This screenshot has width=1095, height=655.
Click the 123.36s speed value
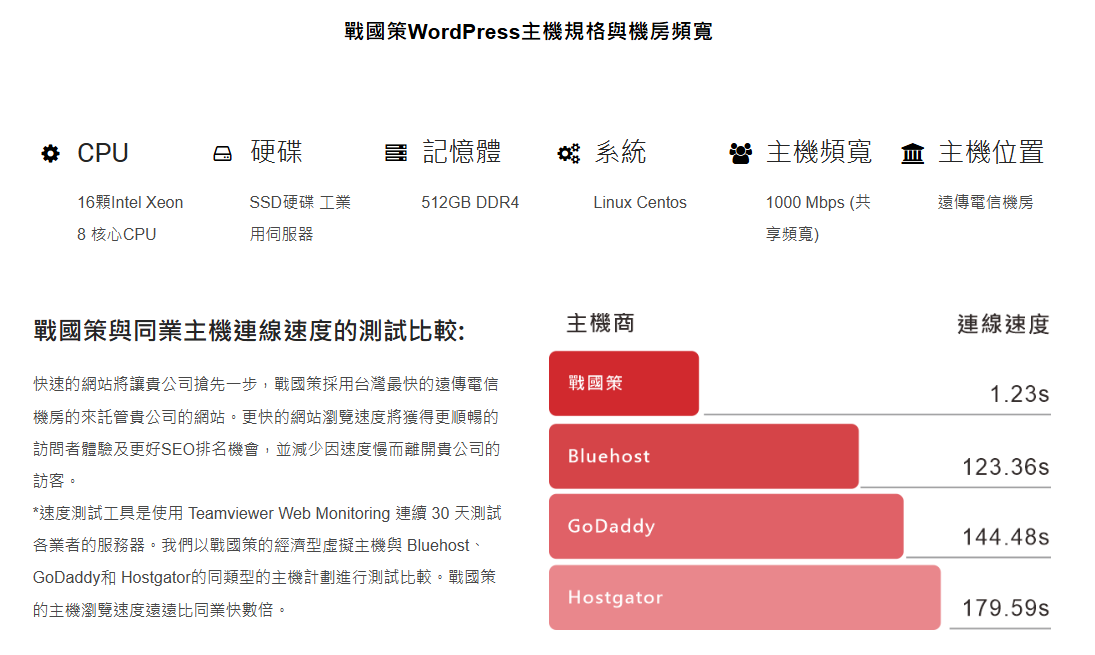point(1006,467)
